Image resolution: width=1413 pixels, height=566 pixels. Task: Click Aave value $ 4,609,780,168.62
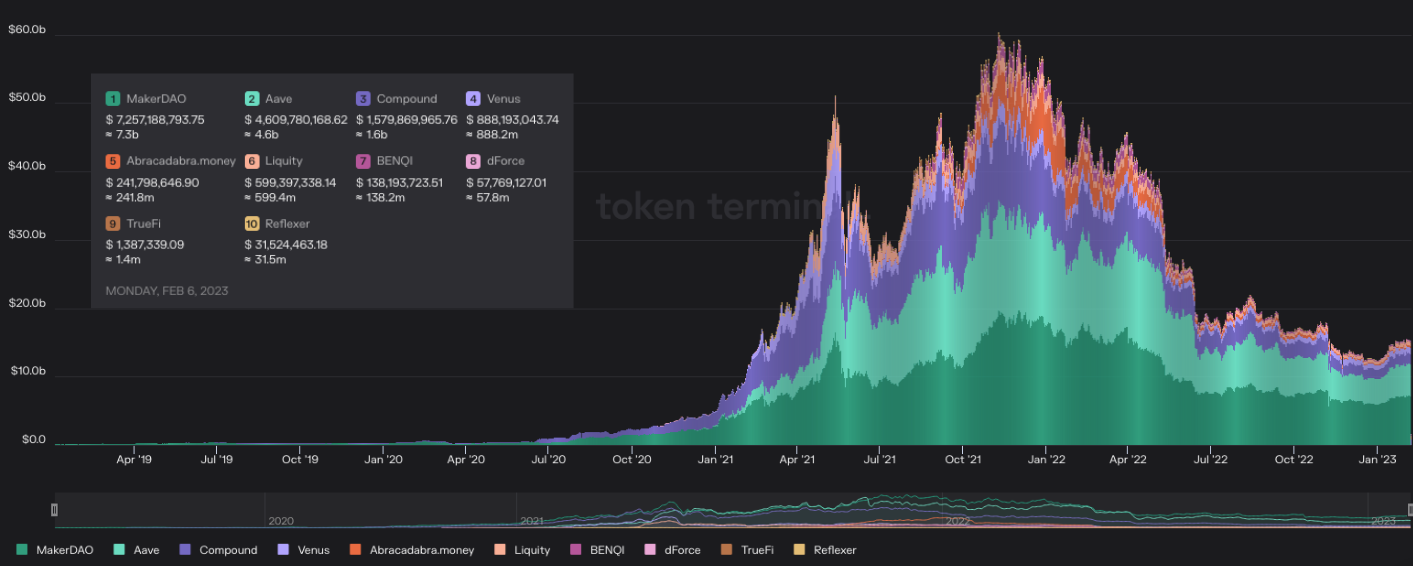pos(296,119)
